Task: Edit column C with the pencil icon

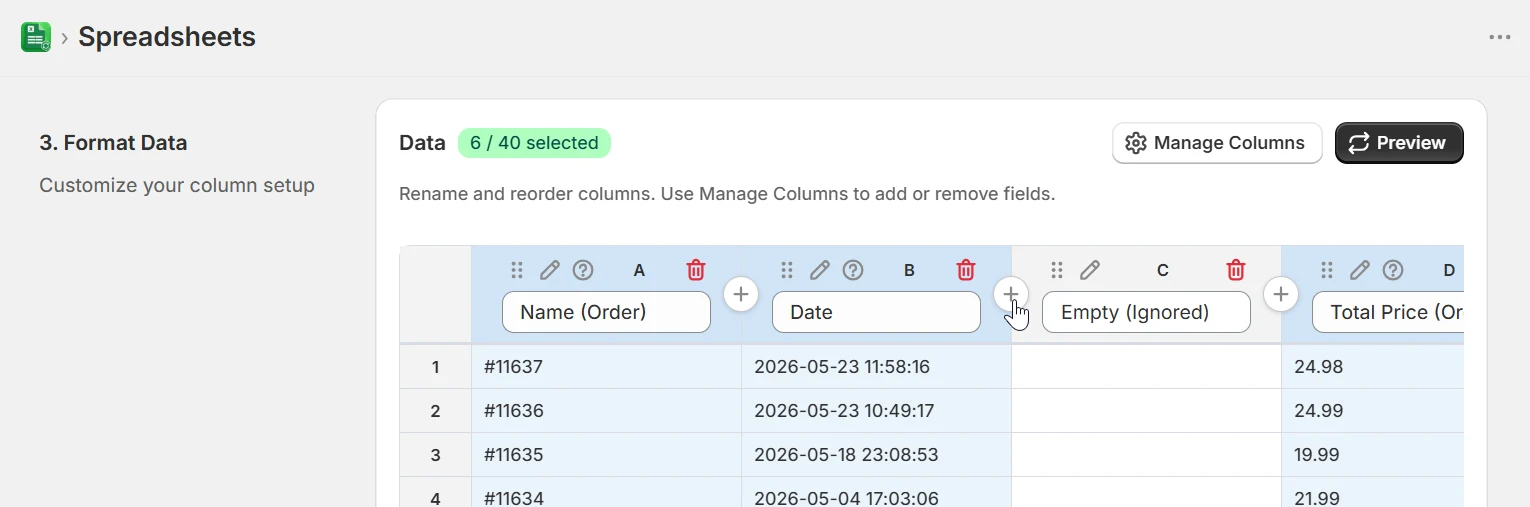Action: click(x=1090, y=270)
